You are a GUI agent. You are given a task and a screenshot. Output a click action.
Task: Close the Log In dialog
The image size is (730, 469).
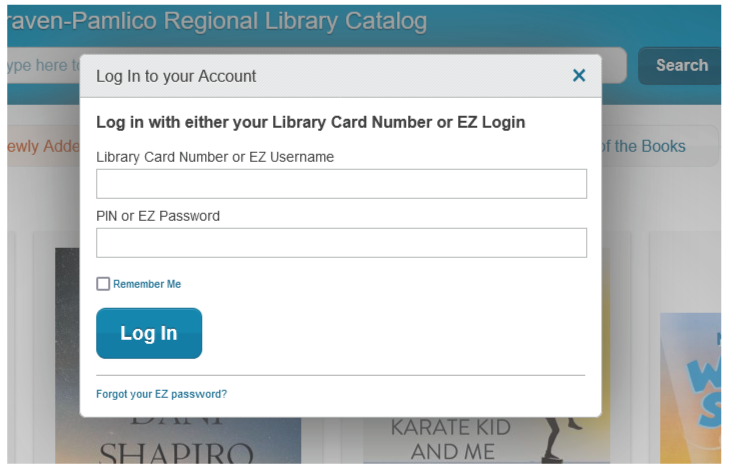pos(579,75)
